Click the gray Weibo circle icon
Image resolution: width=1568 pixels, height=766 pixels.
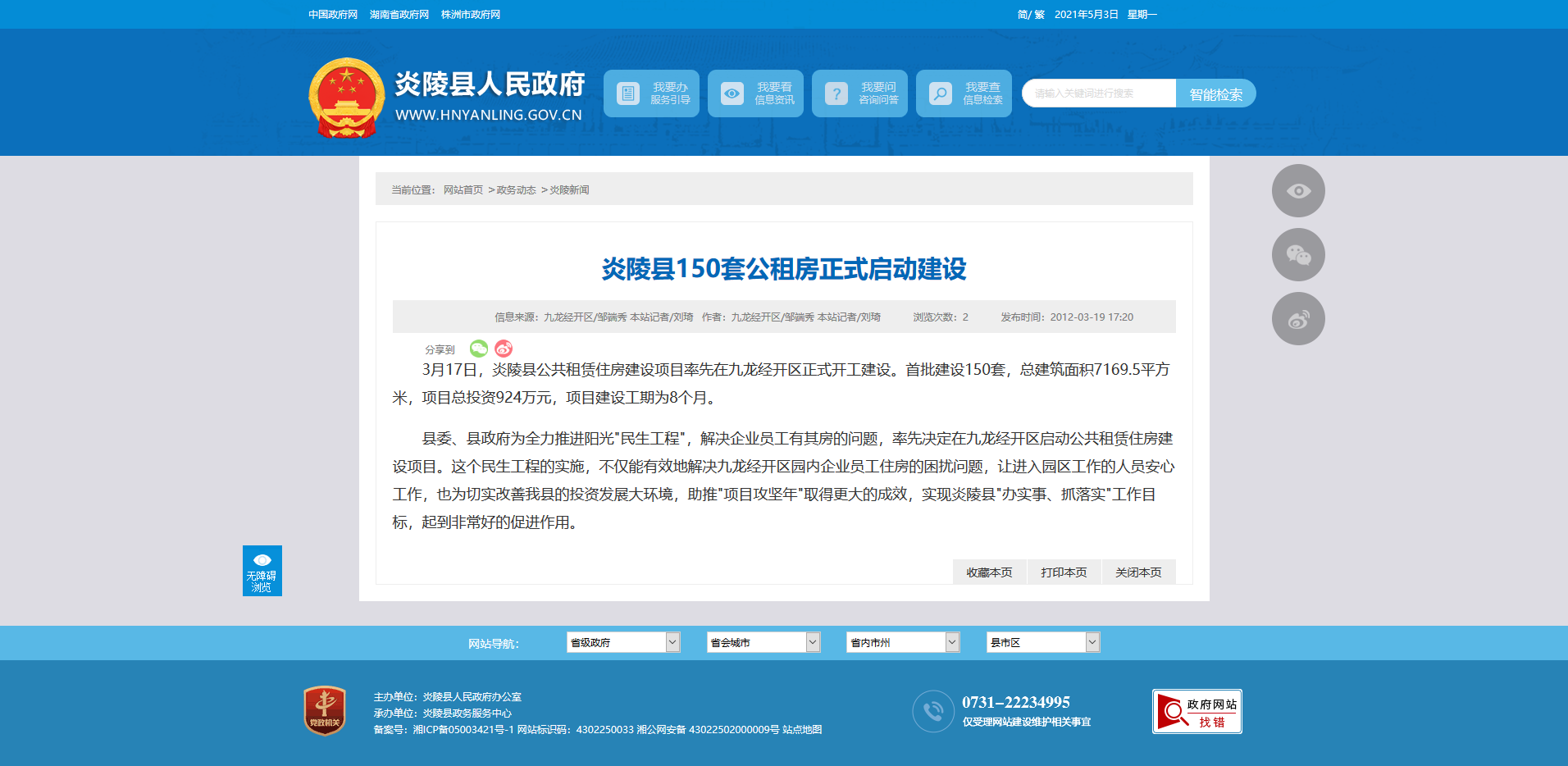[1297, 319]
